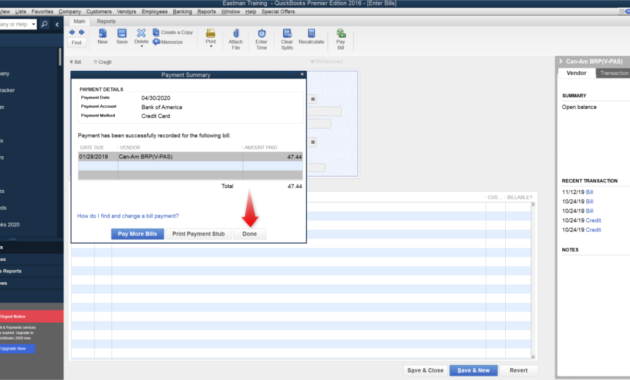Click the Print icon
Image resolution: width=630 pixels, height=380 pixels.
[x=211, y=33]
